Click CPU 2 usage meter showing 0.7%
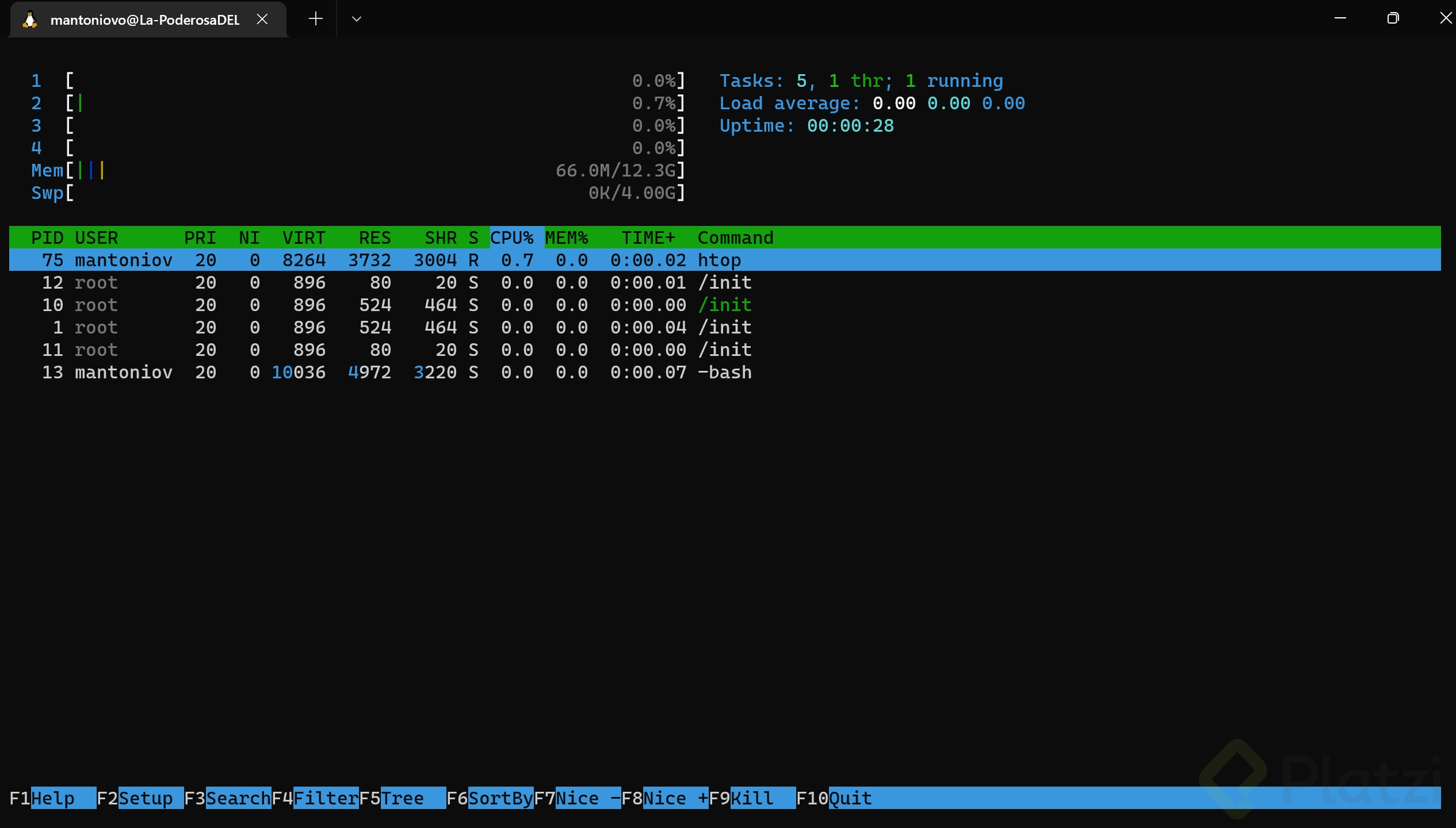Screen dimensions: 1456x828 tap(358, 103)
